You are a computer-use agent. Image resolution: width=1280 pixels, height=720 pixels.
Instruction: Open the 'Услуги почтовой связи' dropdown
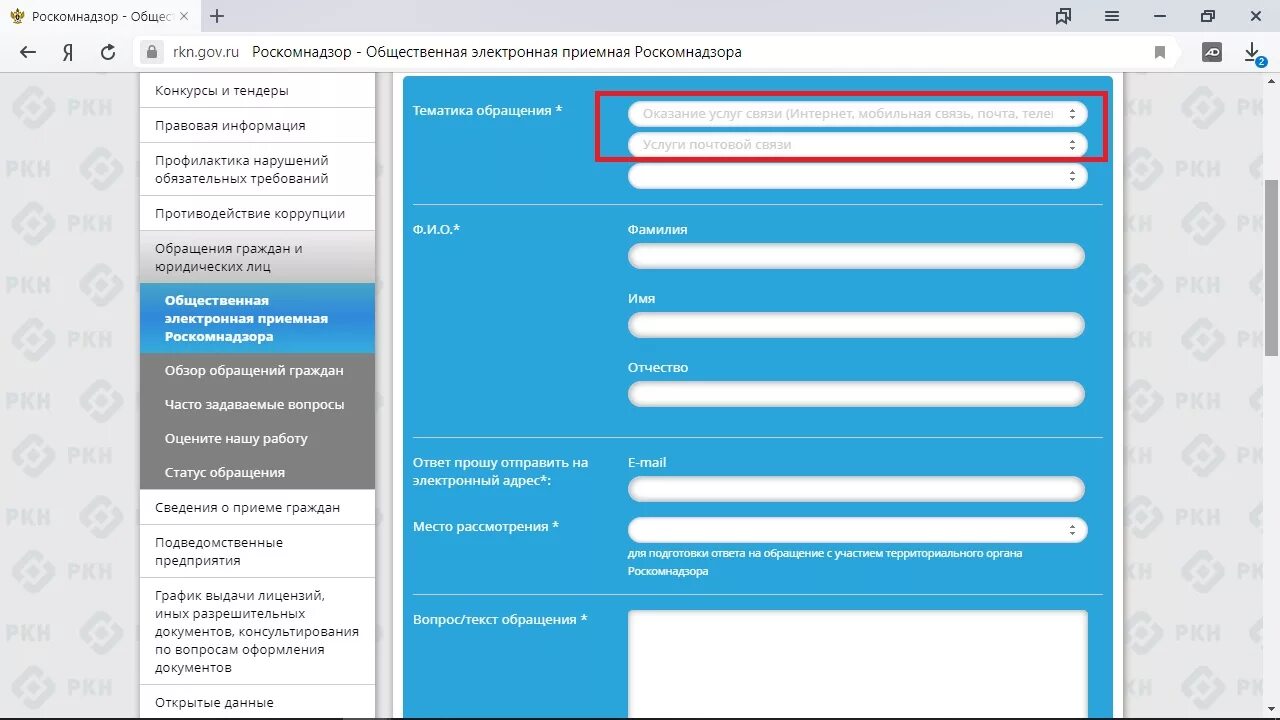point(857,145)
